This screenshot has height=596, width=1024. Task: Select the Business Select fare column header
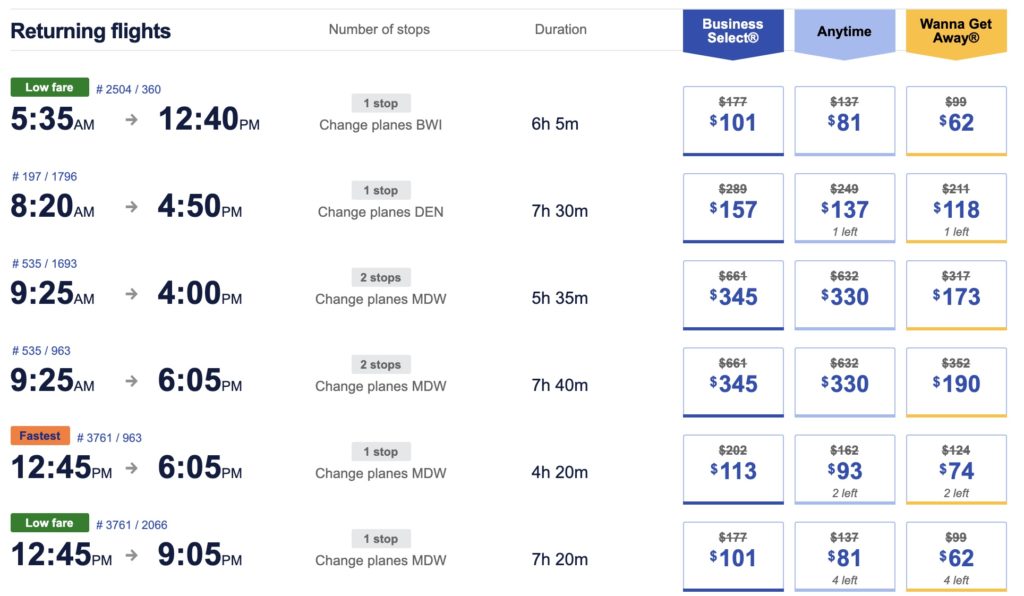tap(732, 31)
